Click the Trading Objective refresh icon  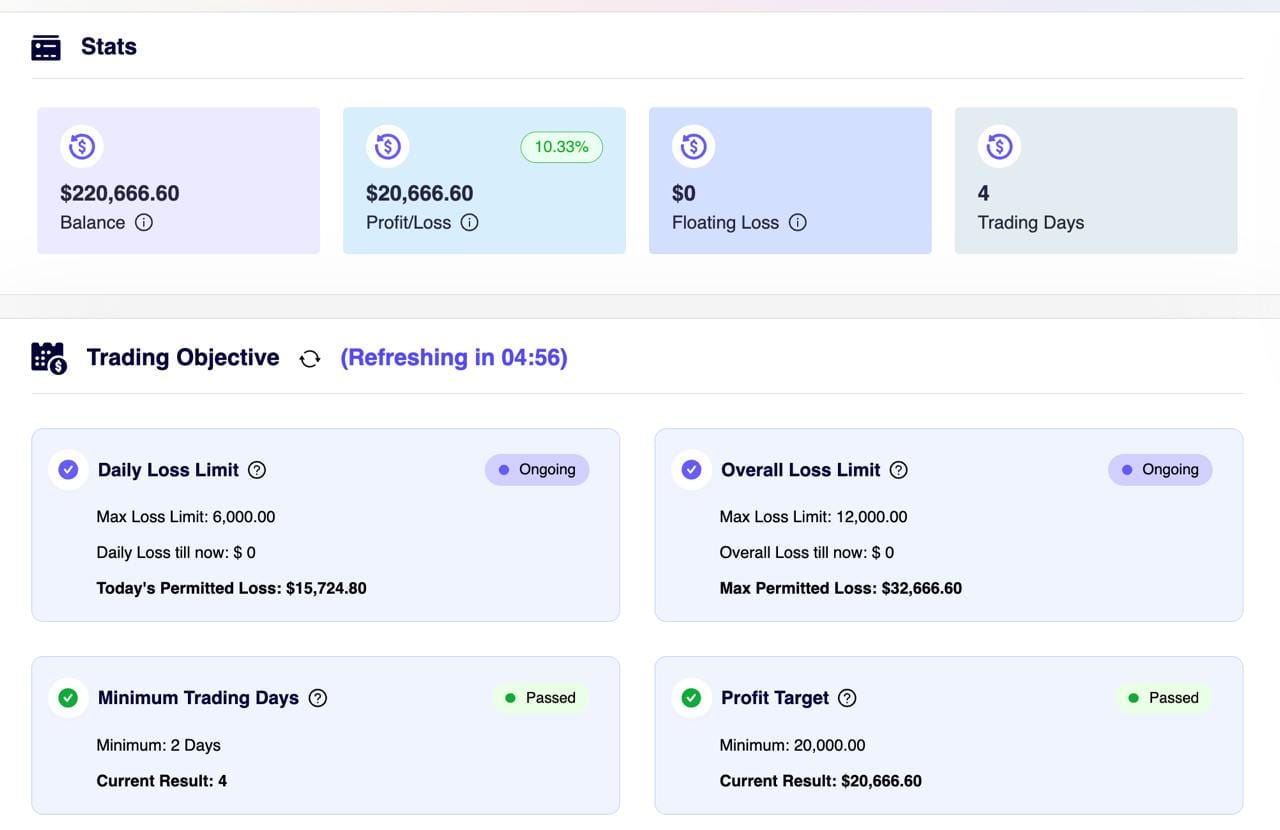310,359
